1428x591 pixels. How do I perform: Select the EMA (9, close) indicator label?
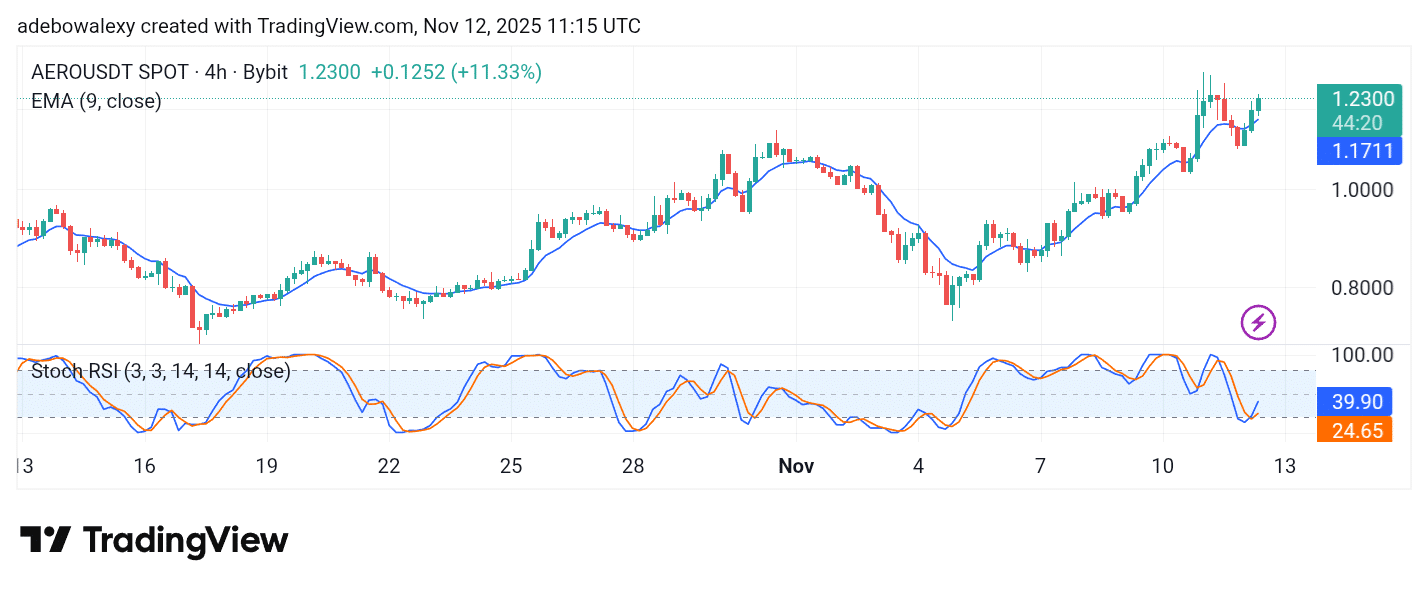(96, 101)
